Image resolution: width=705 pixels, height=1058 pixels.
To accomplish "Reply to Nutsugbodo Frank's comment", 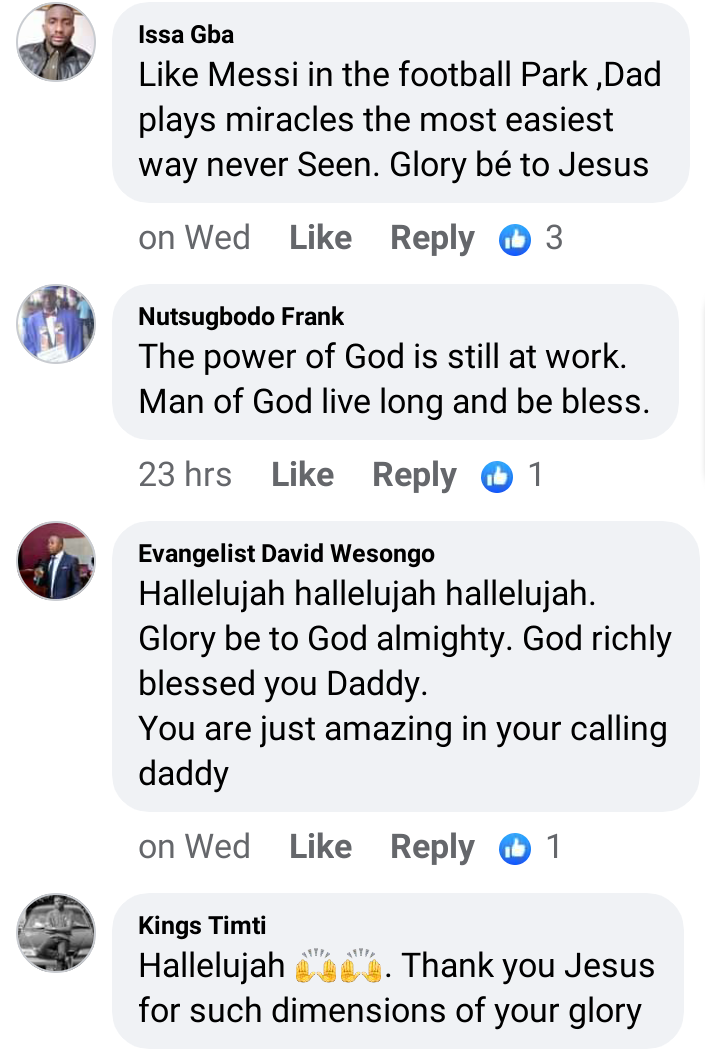I will tap(414, 475).
